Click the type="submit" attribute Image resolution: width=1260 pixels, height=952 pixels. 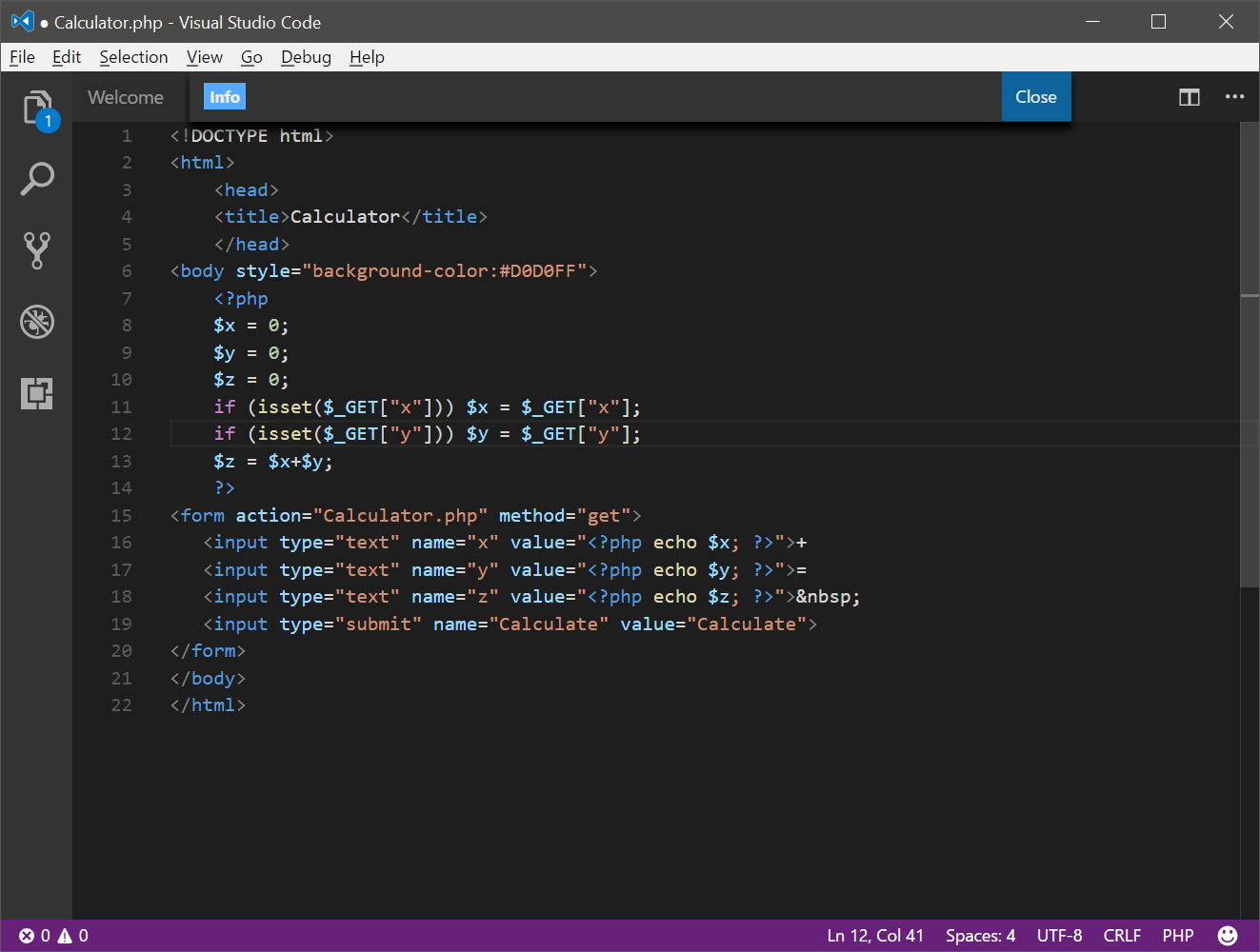[350, 625]
